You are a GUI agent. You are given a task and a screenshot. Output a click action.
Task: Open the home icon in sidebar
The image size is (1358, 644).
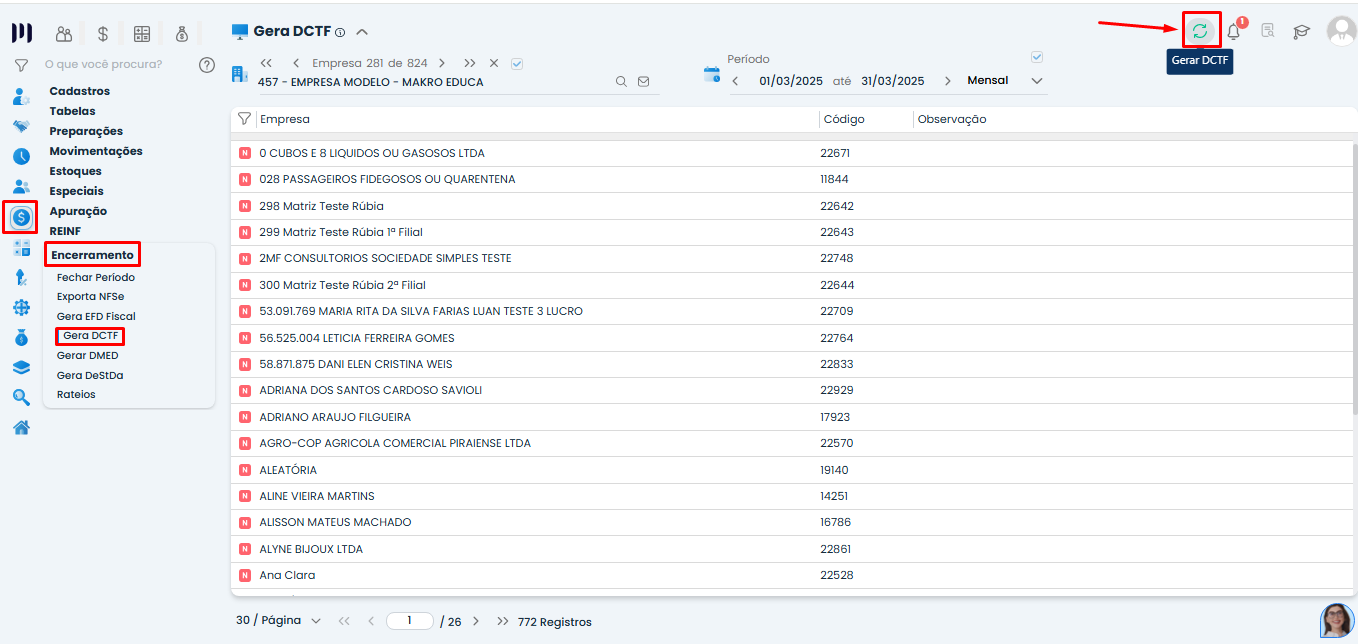[21, 428]
